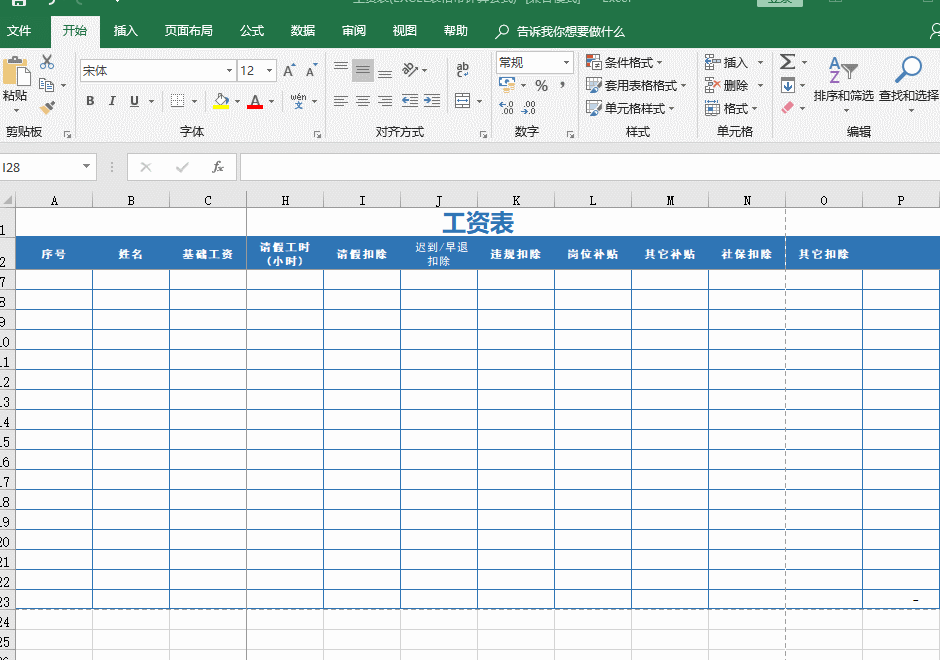Screen dimensions: 940x660
Task: Click the Underline icon
Action: (x=133, y=101)
